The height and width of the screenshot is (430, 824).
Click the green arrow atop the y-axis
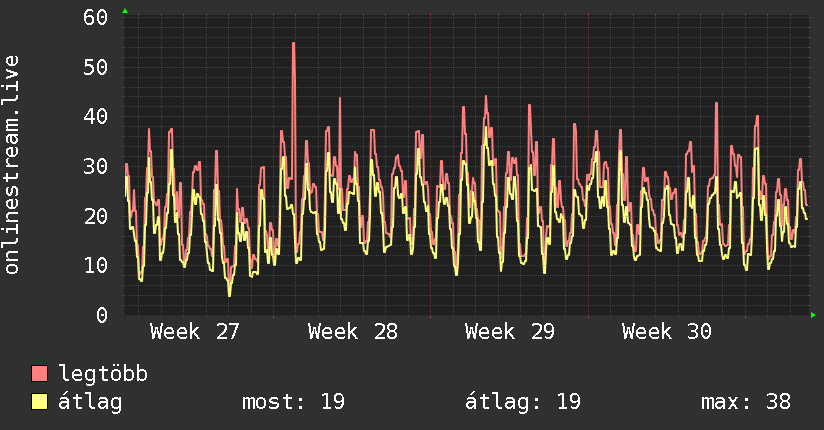pos(125,11)
